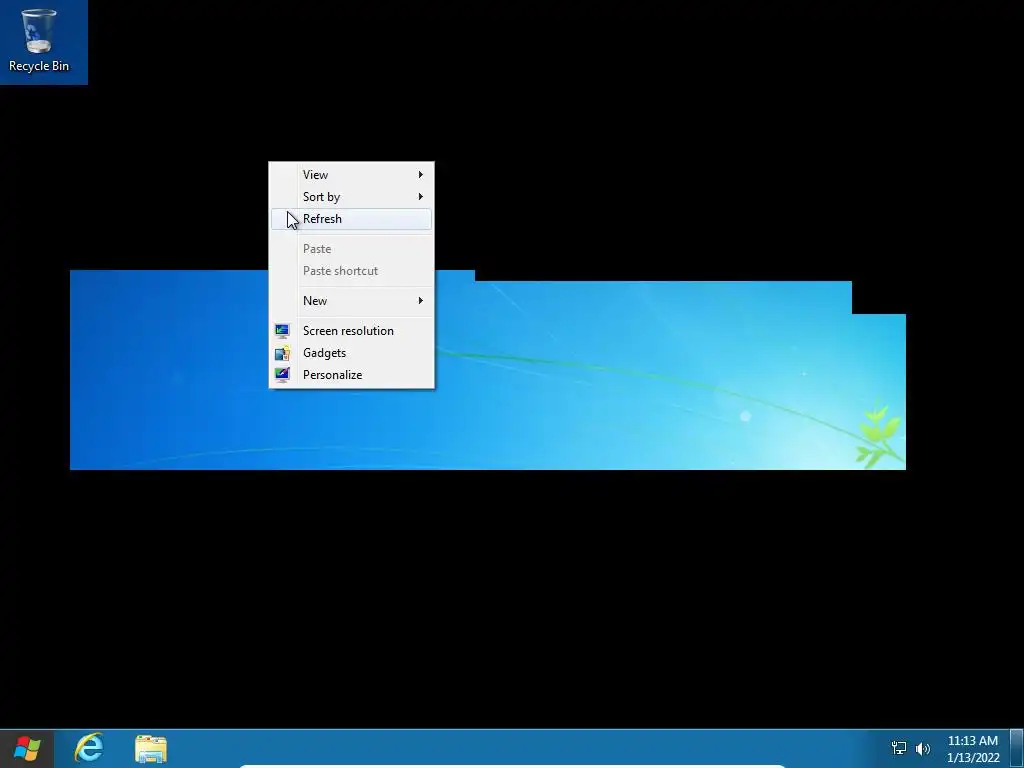Select Gadgets from the context menu
Screen dimensions: 1024x768
coord(351,353)
